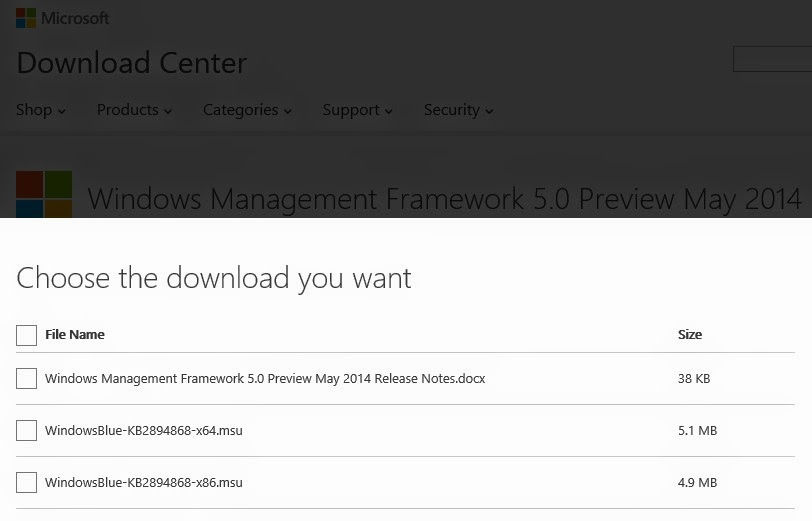This screenshot has height=521, width=812.
Task: Click the x64.msu file name text
Action: click(x=143, y=430)
